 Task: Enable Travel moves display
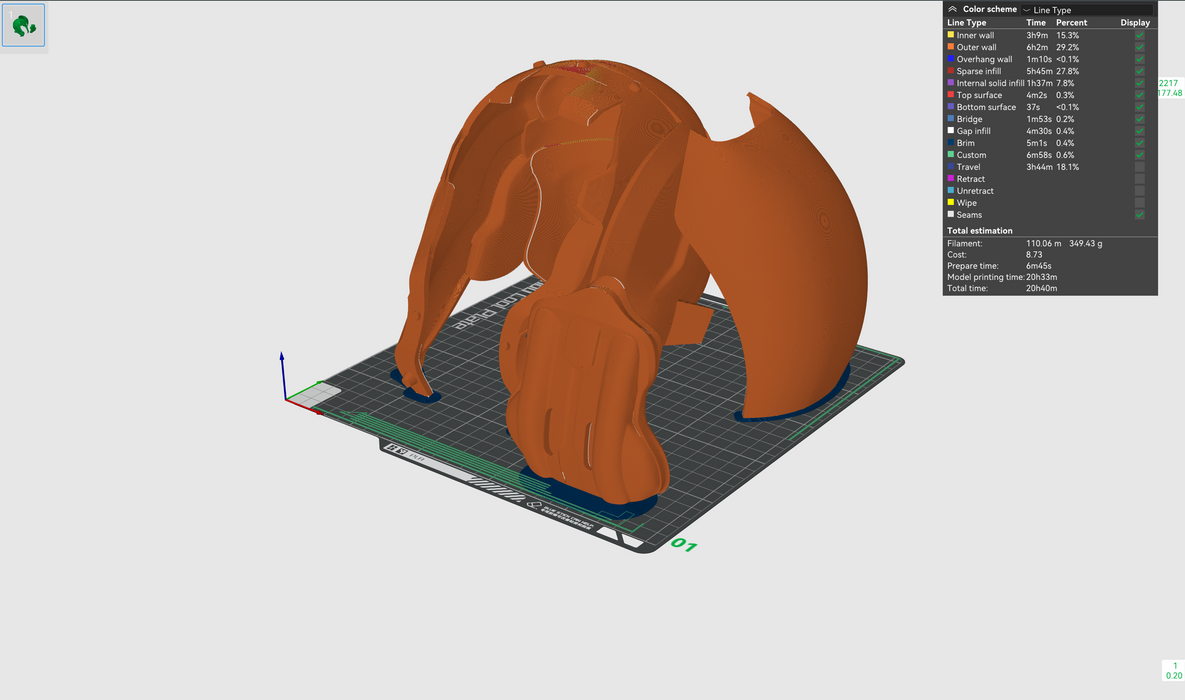(1139, 167)
